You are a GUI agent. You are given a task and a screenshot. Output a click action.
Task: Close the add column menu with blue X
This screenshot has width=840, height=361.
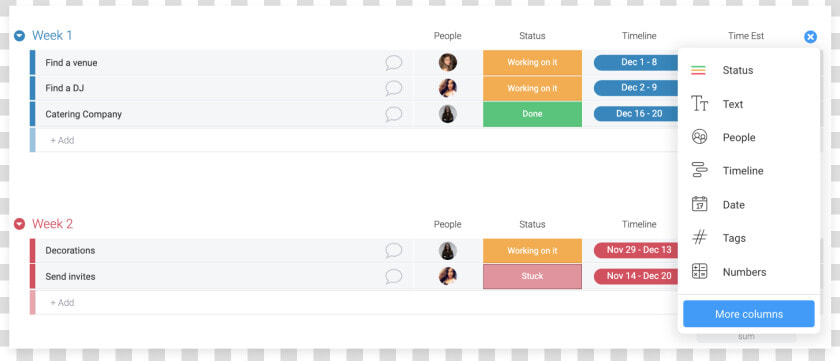click(811, 36)
